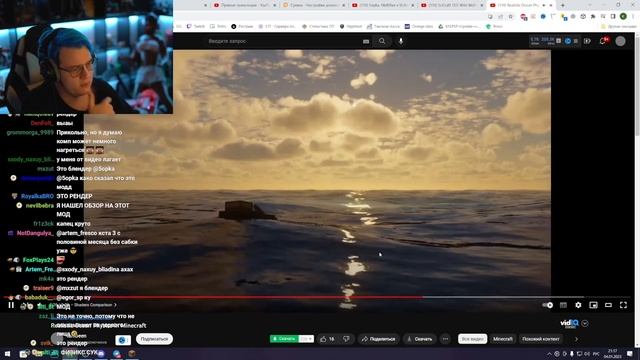Viewport: 640px width, 360px height.
Task: Dislike the video with thumbs down
Action: click(346, 339)
